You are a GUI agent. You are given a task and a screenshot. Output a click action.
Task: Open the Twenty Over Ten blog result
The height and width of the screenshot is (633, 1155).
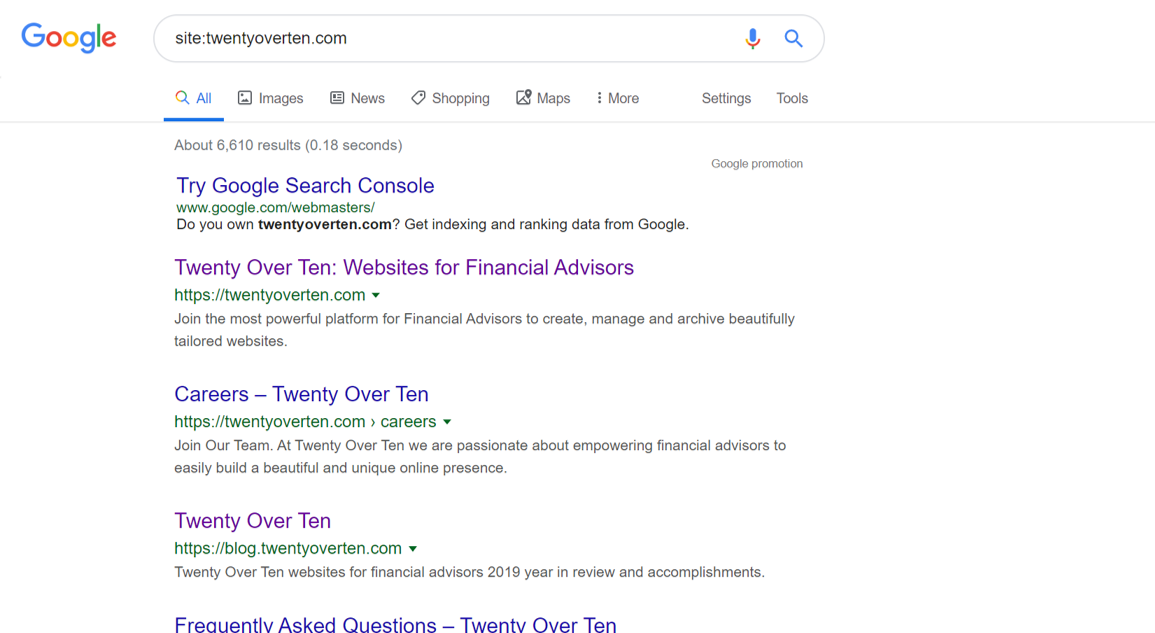click(x=252, y=521)
